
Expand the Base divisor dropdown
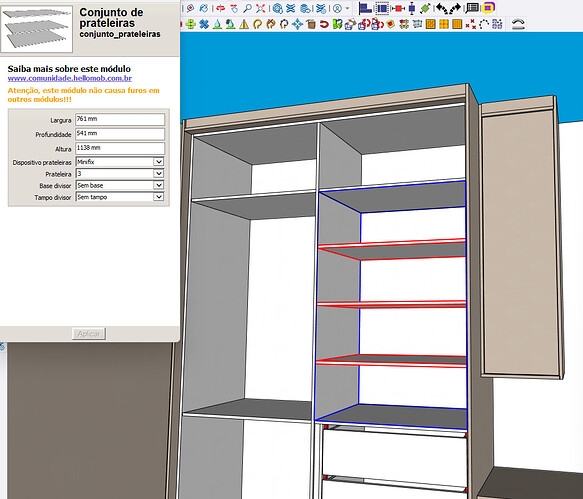120,185
